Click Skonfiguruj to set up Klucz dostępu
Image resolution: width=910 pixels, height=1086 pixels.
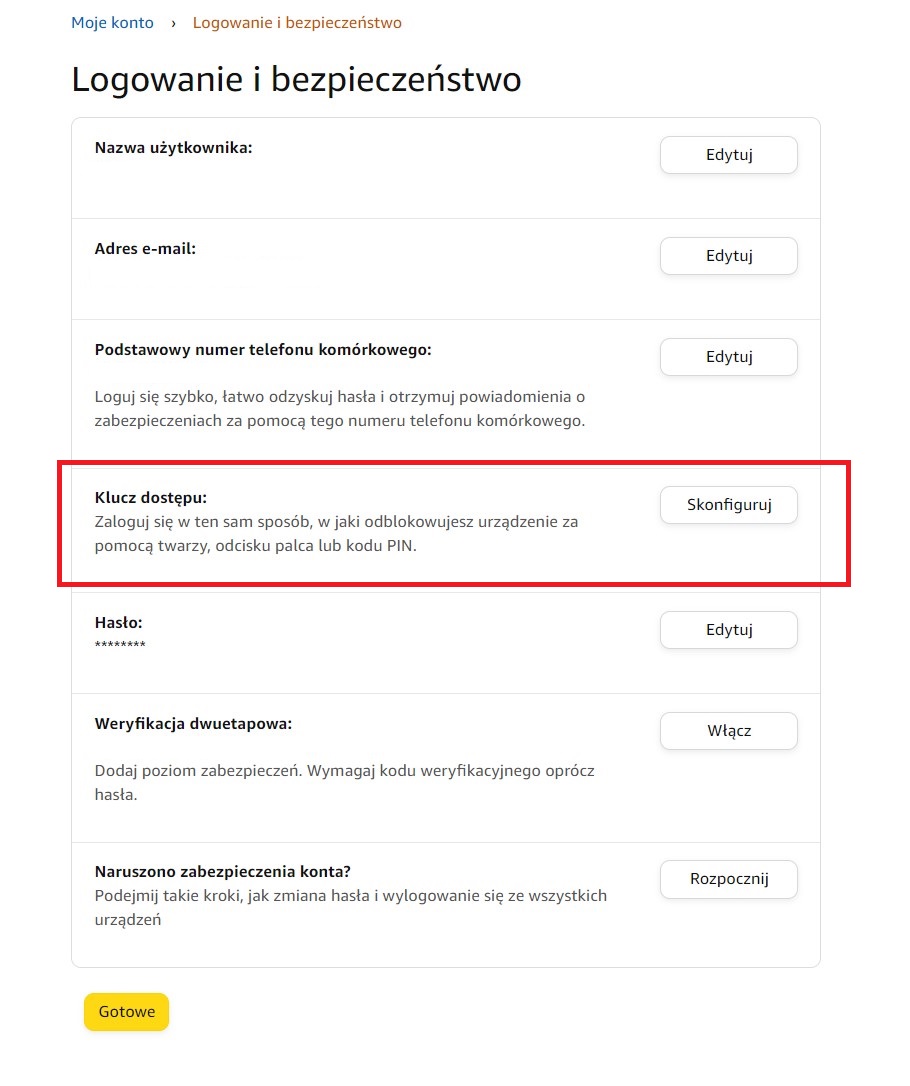(729, 505)
